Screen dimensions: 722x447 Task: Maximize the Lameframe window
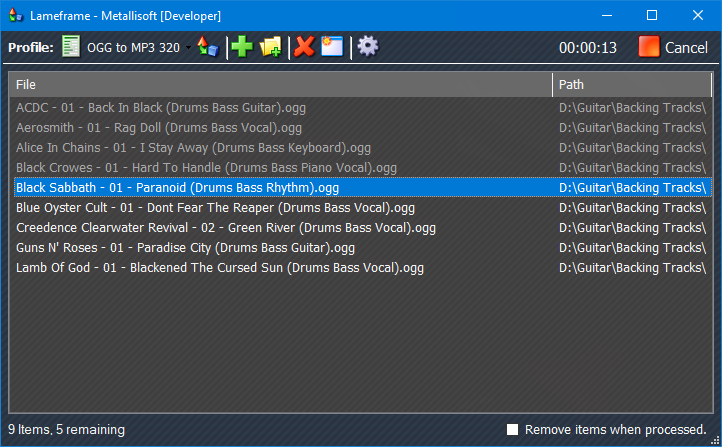click(652, 16)
